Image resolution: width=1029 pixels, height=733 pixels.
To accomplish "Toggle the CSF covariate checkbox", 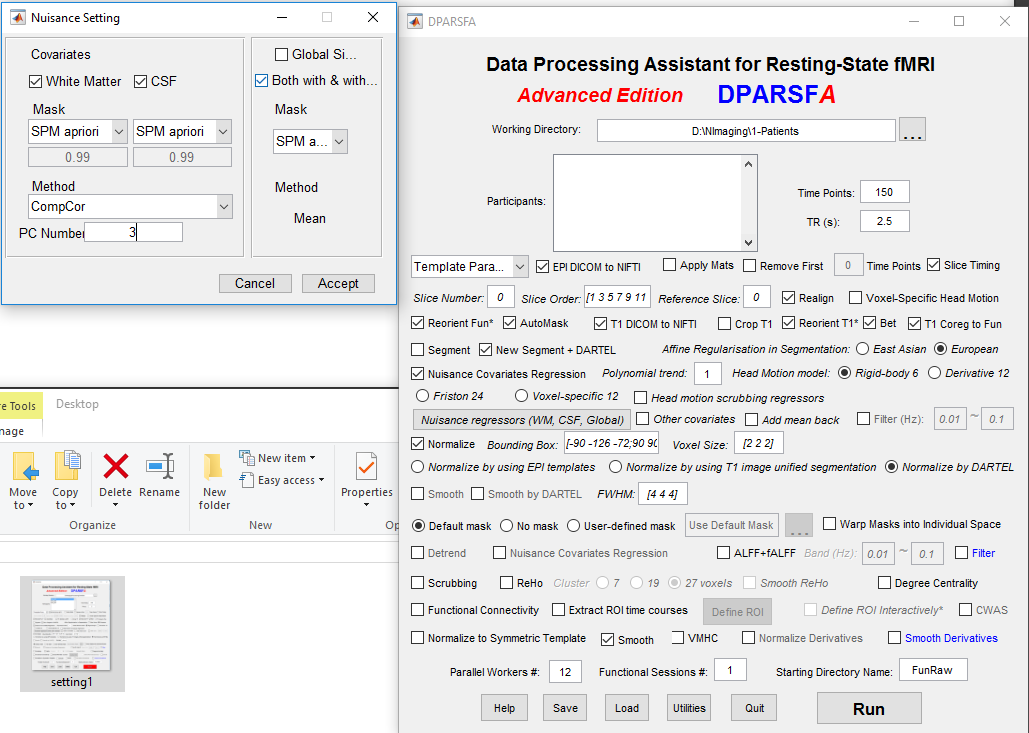I will click(x=140, y=81).
